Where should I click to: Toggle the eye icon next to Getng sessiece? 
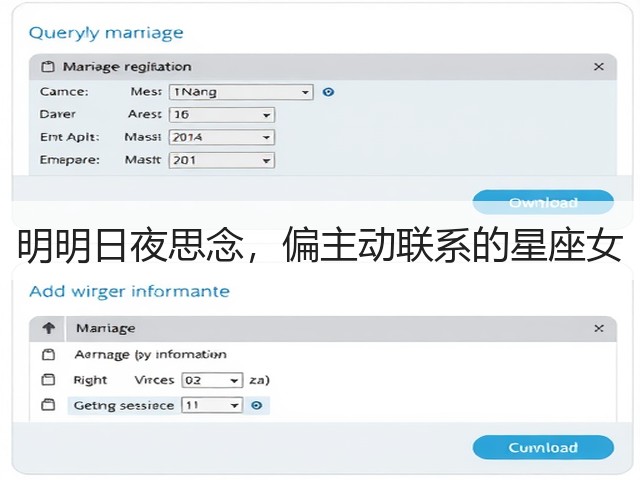256,405
